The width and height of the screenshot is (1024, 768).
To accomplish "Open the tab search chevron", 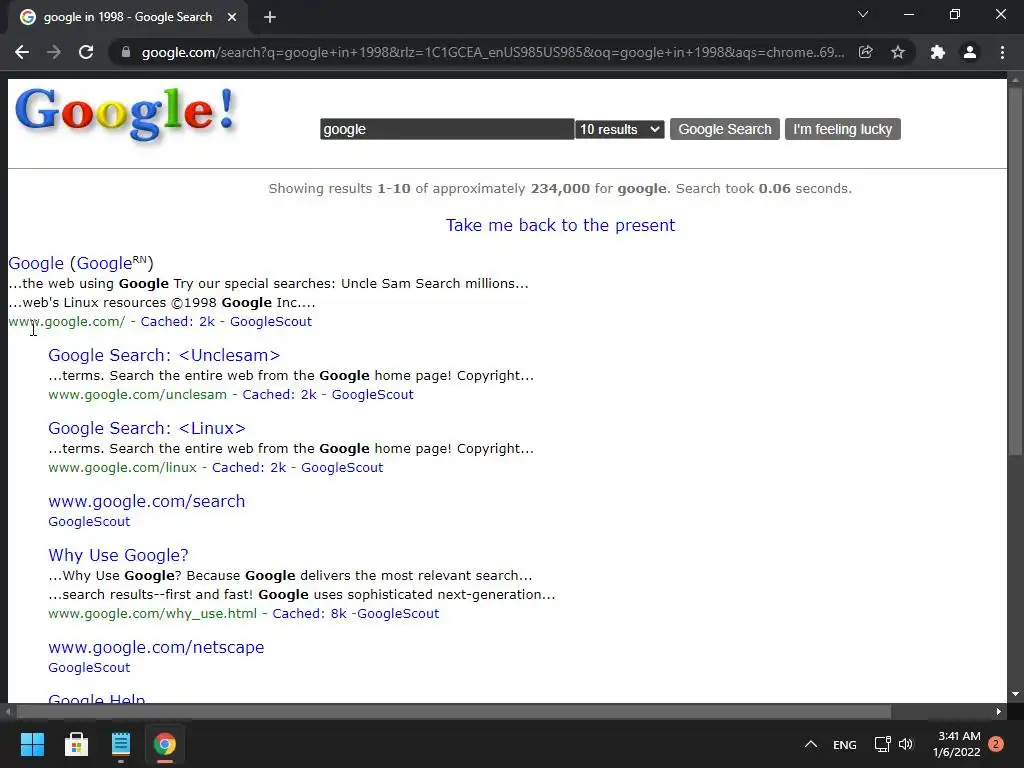I will 863,14.
